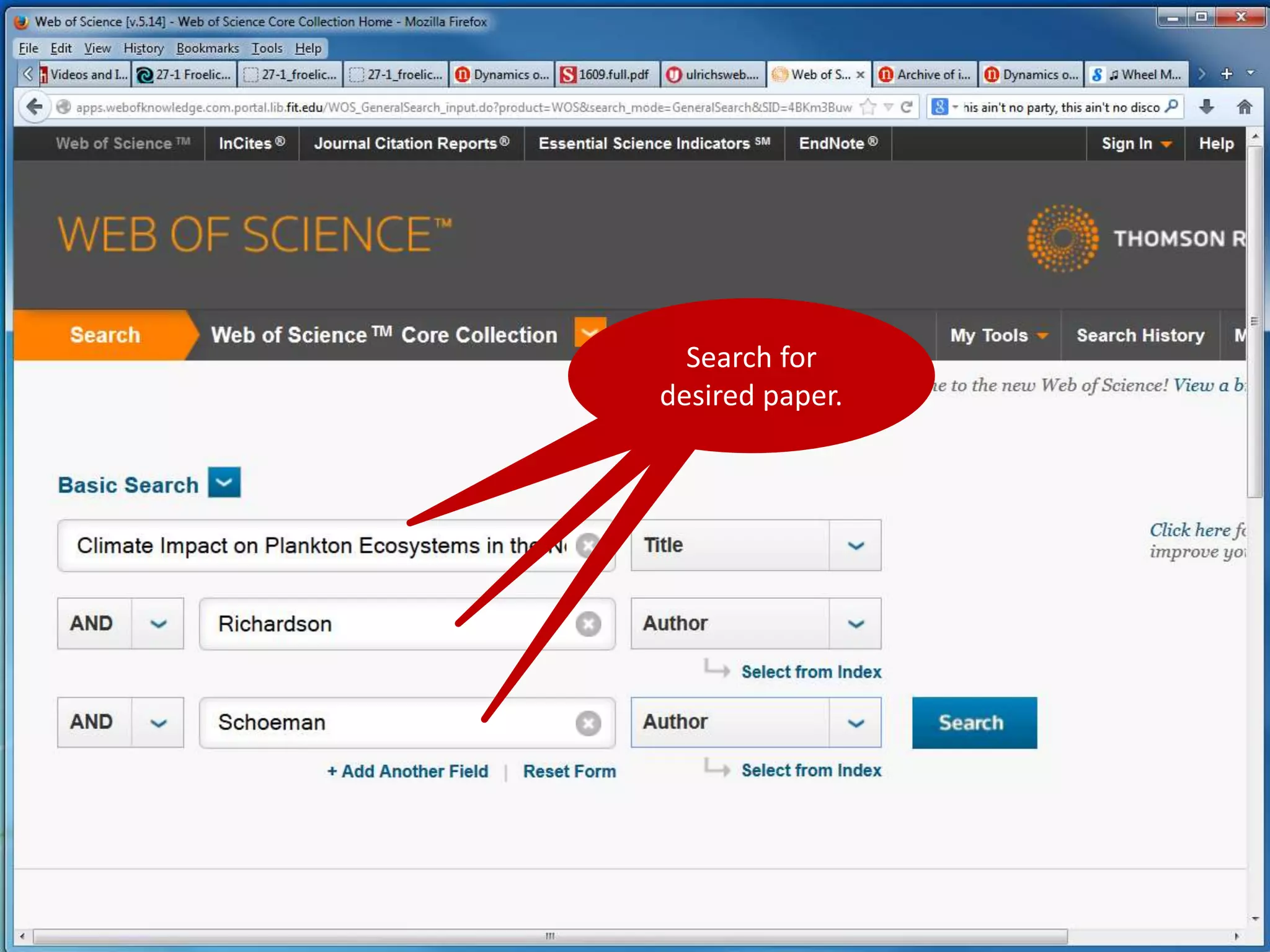Viewport: 1270px width, 952px height.
Task: Open Journal Citation Reports
Action: pyautogui.click(x=412, y=144)
